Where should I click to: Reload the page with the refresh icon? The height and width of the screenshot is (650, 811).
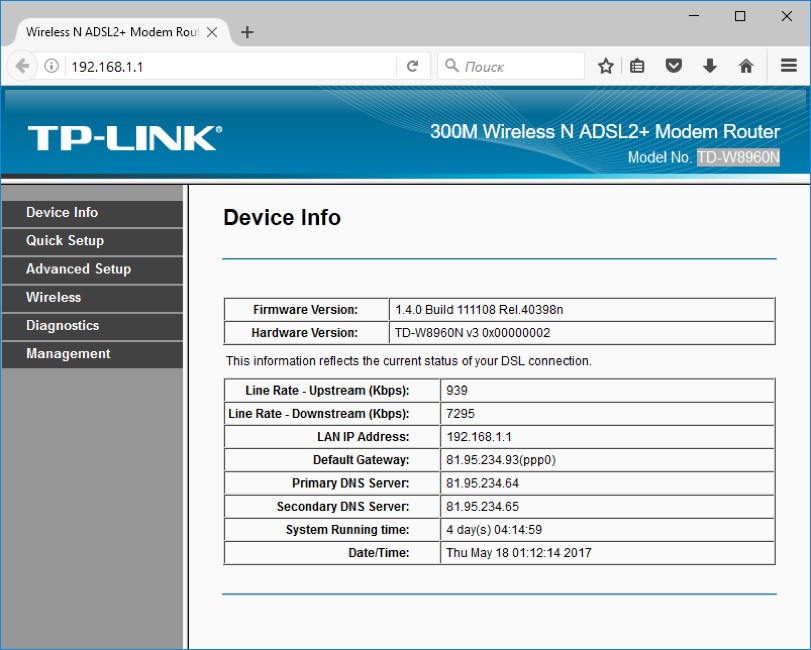[412, 66]
